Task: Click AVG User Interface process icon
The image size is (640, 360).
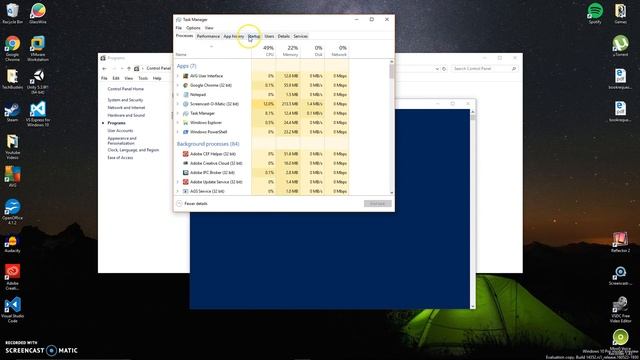Action: tap(185, 76)
